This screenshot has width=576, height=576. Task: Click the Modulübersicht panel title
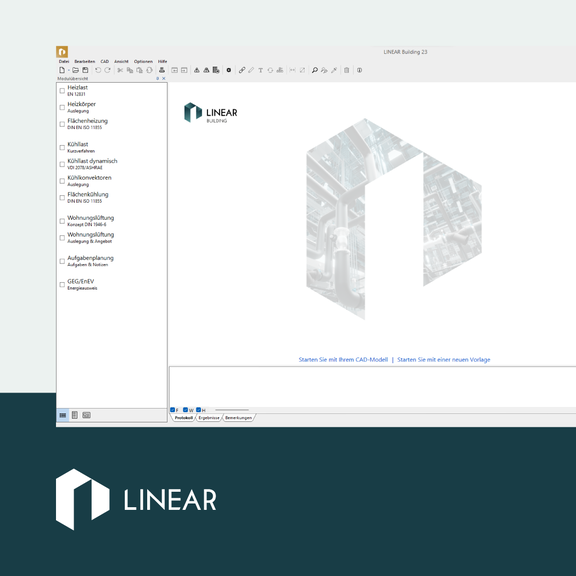coord(72,79)
